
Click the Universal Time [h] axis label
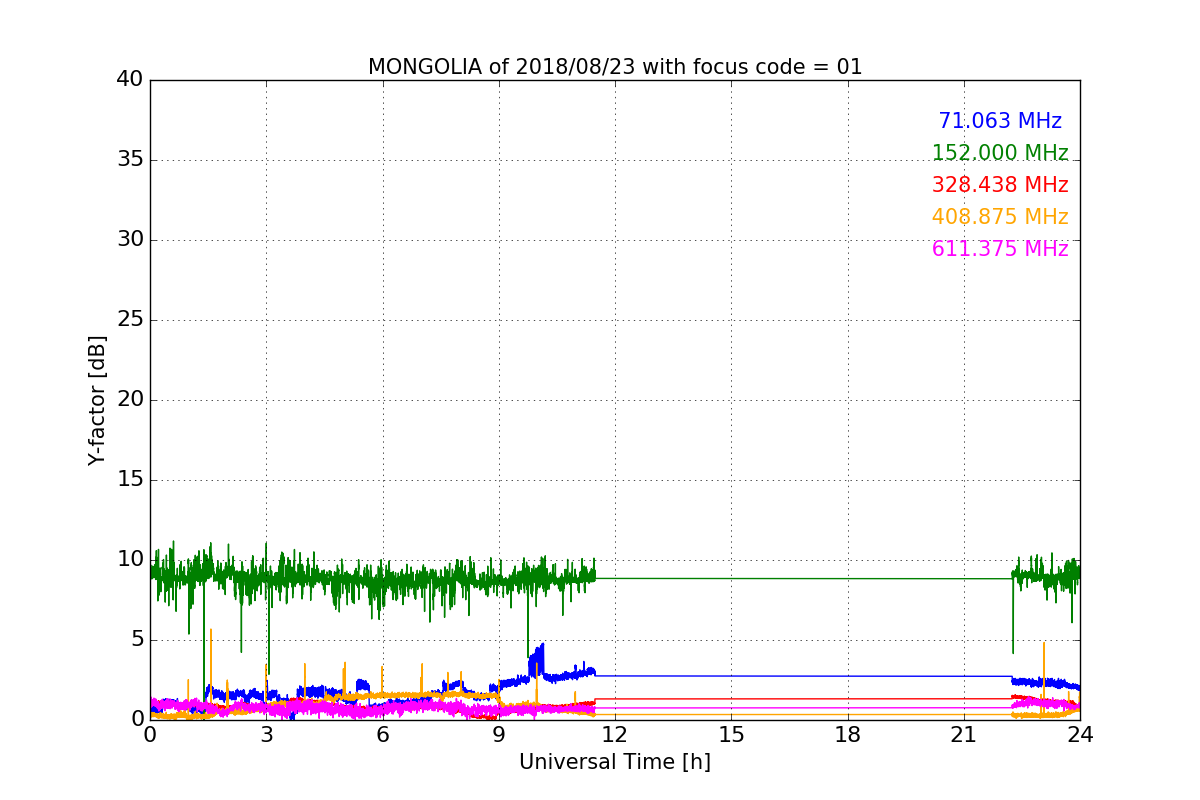click(615, 762)
